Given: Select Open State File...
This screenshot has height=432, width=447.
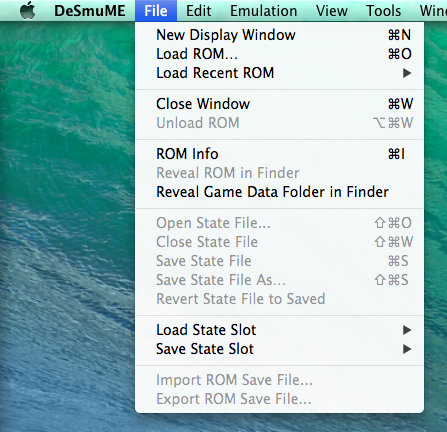Looking at the screenshot, I should pyautogui.click(x=279, y=223).
